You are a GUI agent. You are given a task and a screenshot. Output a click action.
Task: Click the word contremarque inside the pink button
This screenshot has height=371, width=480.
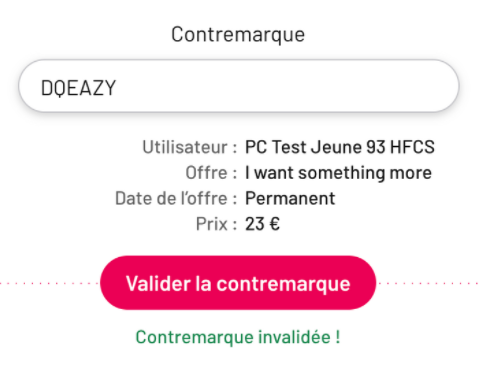click(283, 284)
